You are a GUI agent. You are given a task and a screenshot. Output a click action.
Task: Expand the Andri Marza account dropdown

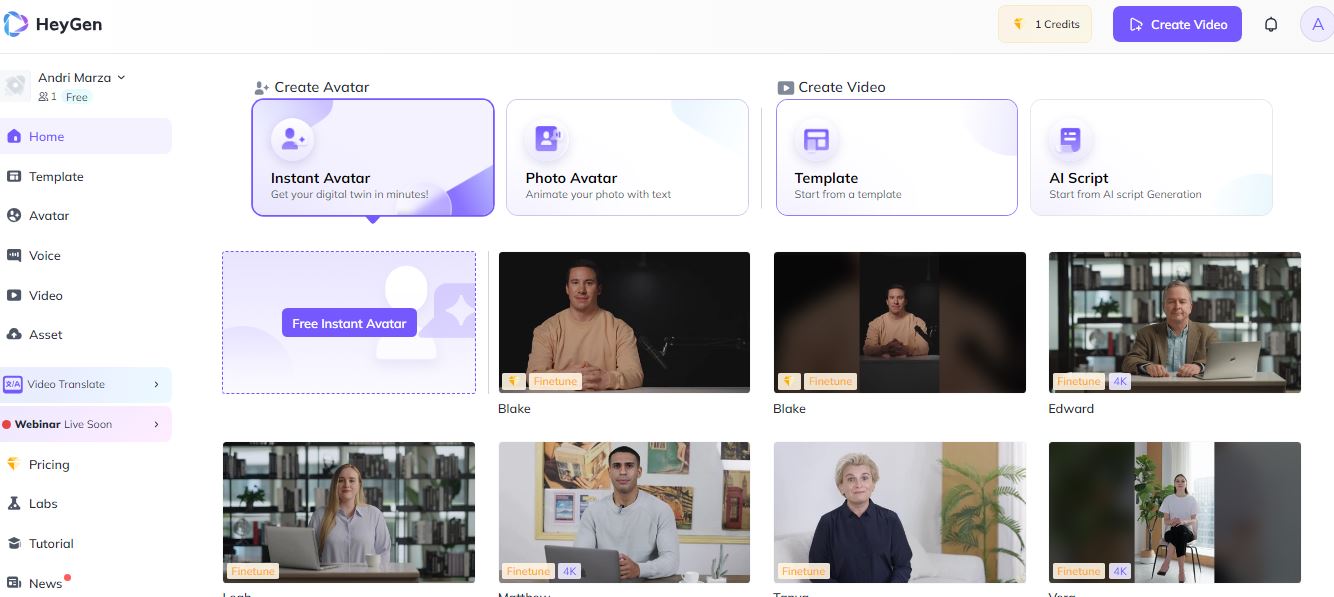tap(121, 77)
